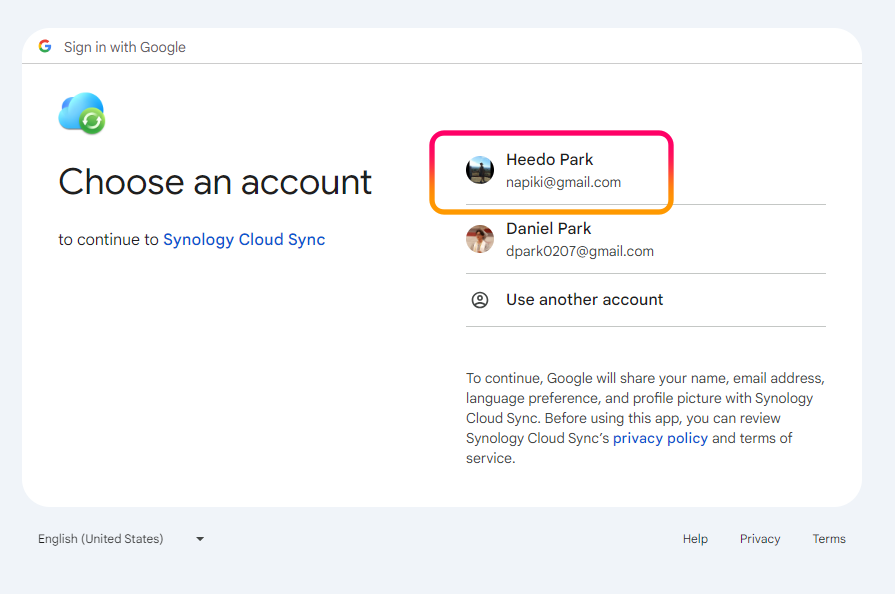This screenshot has height=594, width=895.
Task: Open the privacy policy link
Action: (x=660, y=438)
